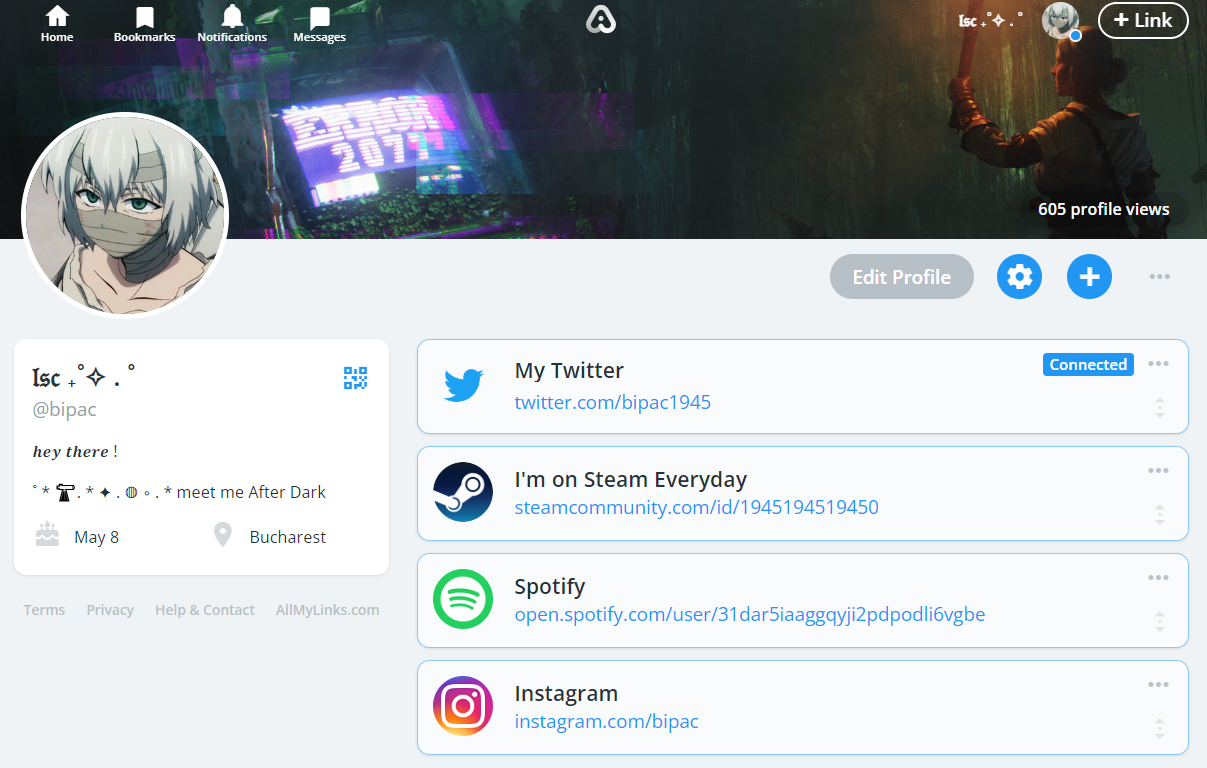Click the blue plus add button

[x=1089, y=276]
